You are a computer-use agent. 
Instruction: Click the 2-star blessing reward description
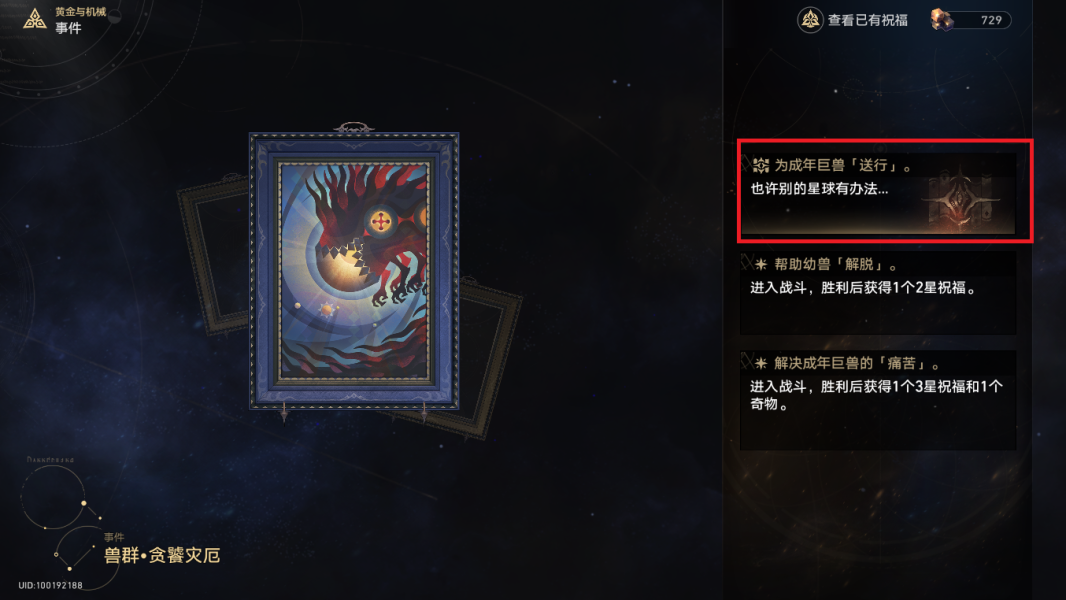tap(863, 288)
